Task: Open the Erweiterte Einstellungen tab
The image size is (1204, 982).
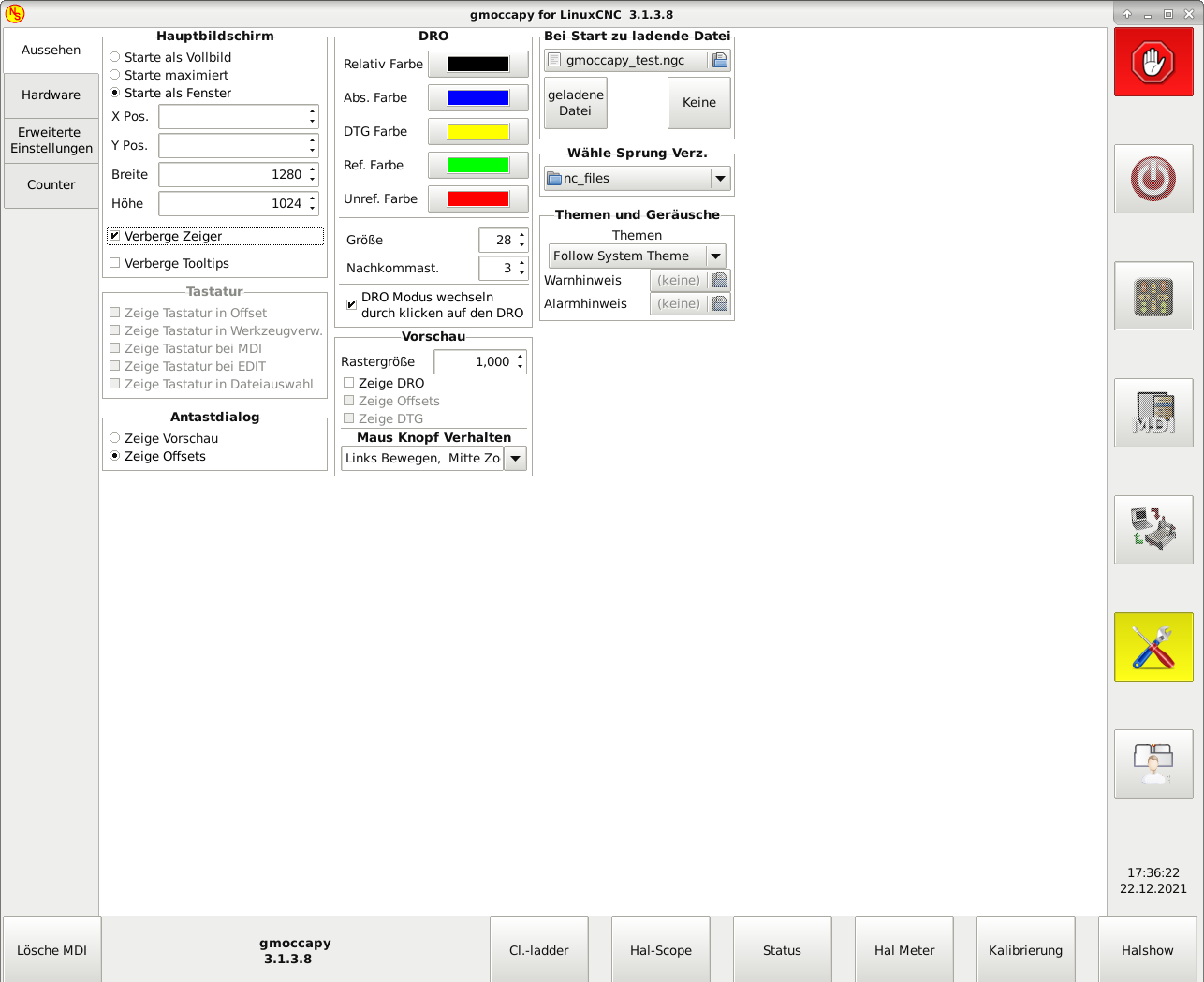Action: (x=51, y=140)
